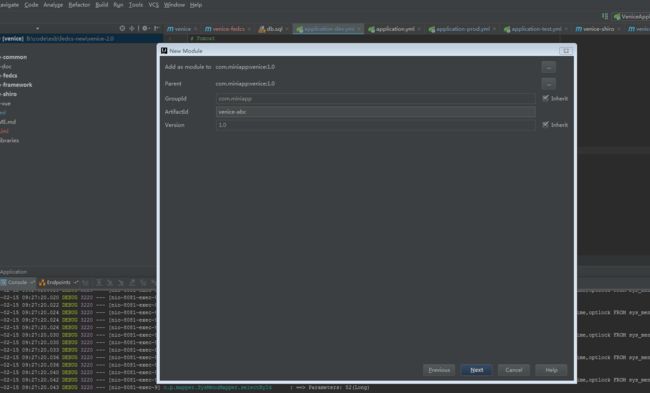Screen dimensions: 650x393
Task: Click the Hide Project panel icon
Action: coord(156,28)
